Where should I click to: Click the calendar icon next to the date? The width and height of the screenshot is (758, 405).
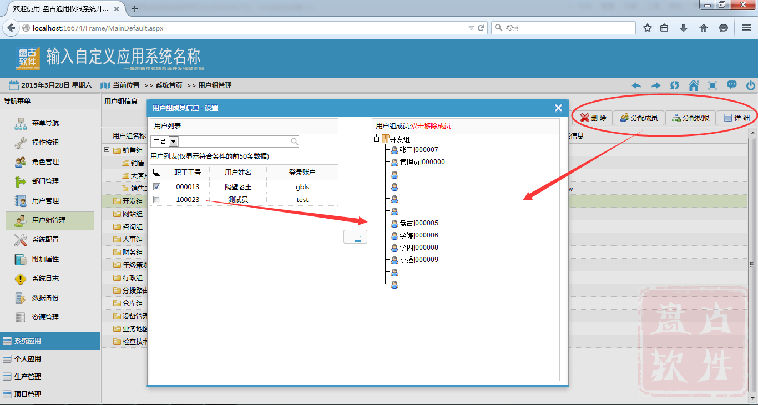tap(14, 85)
